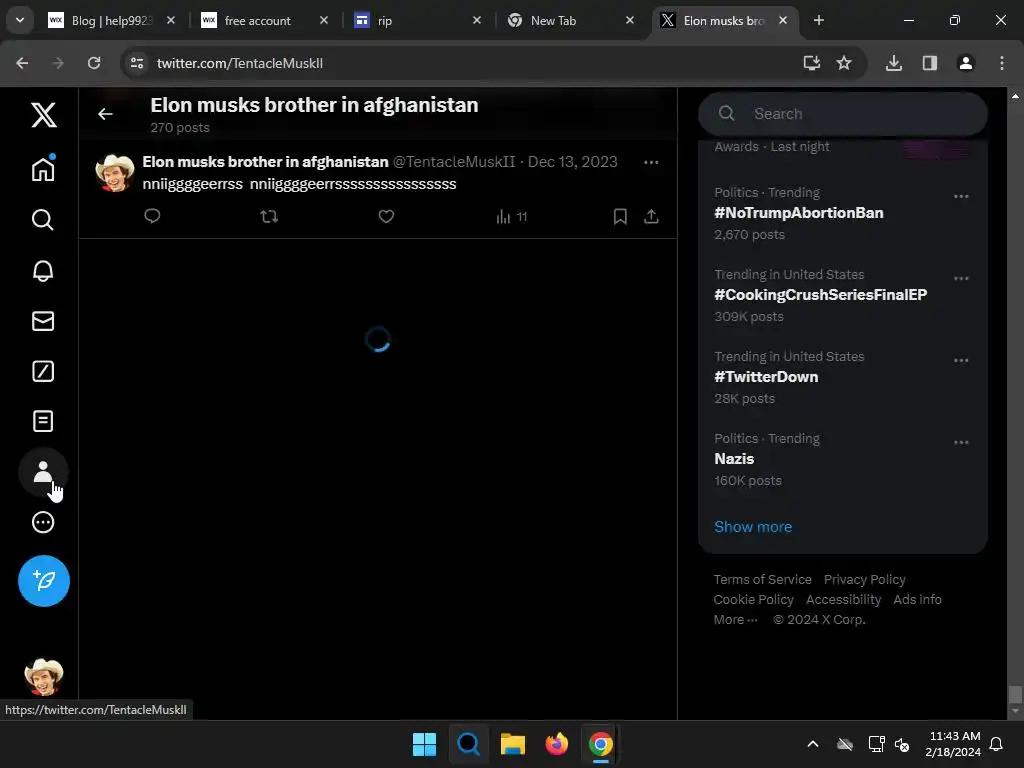Go back in browser history
The height and width of the screenshot is (768, 1024).
coord(22,63)
